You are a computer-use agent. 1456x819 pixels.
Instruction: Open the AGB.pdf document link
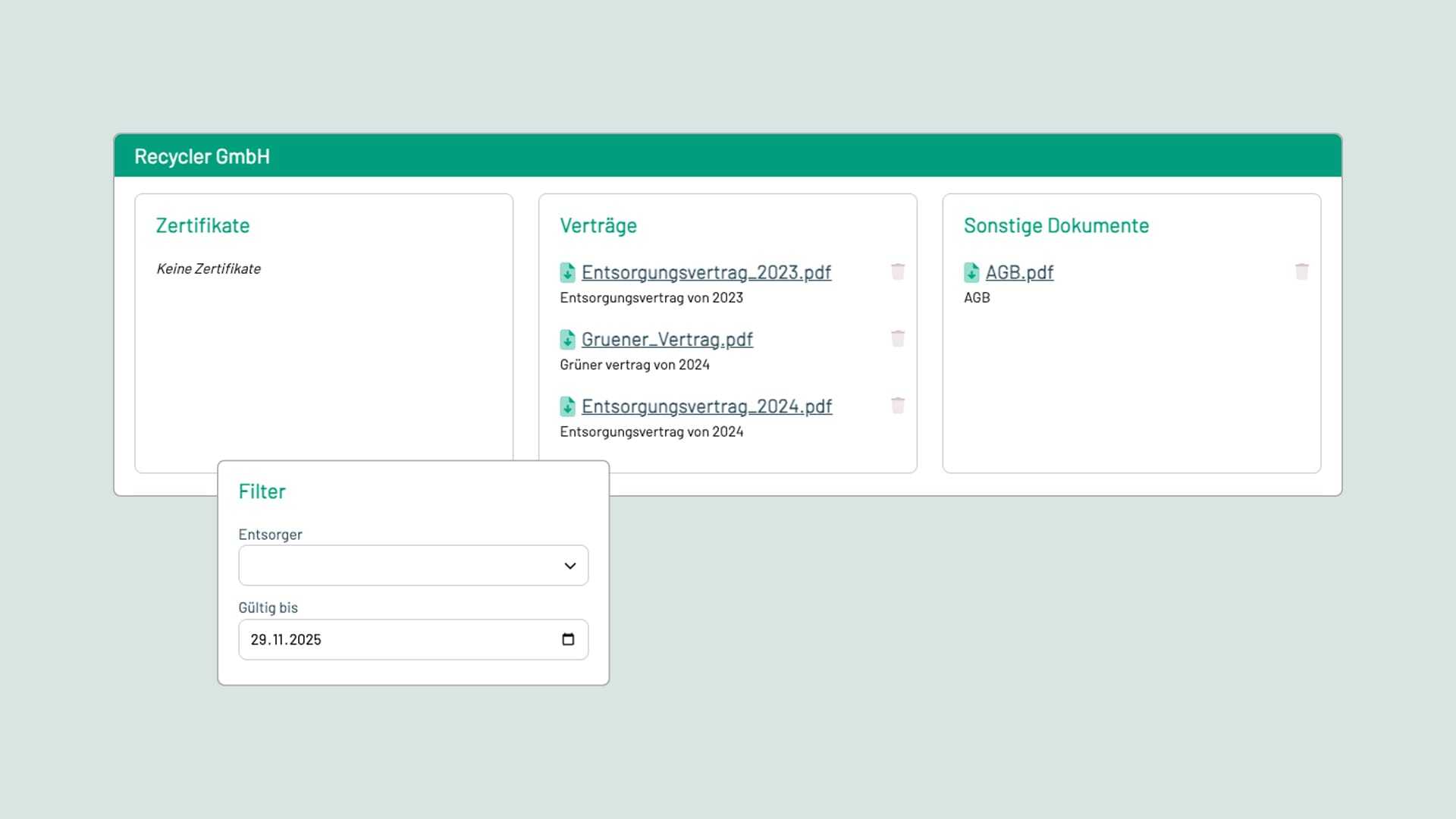pos(1019,272)
